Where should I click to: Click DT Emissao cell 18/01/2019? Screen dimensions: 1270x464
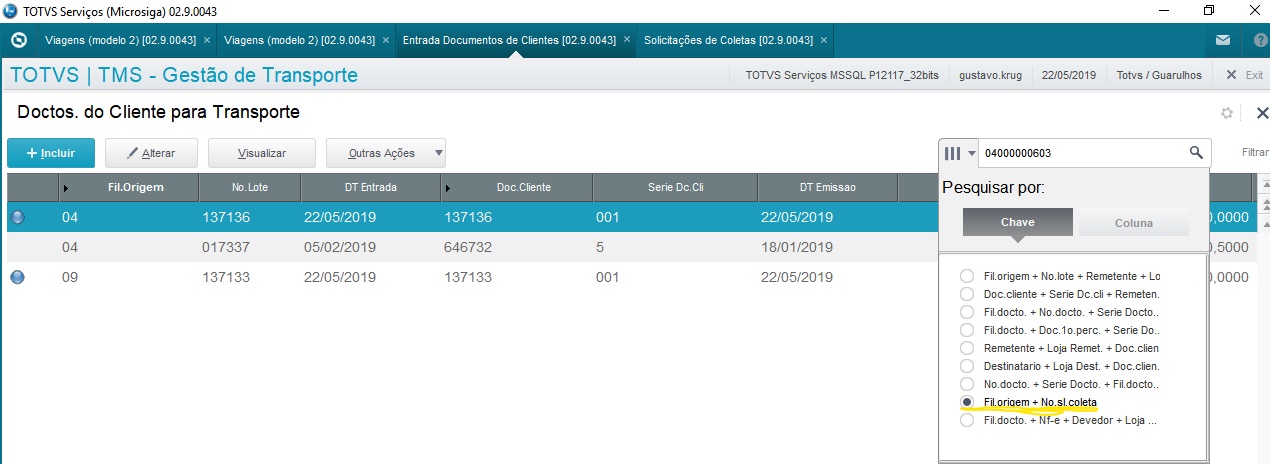(x=796, y=247)
